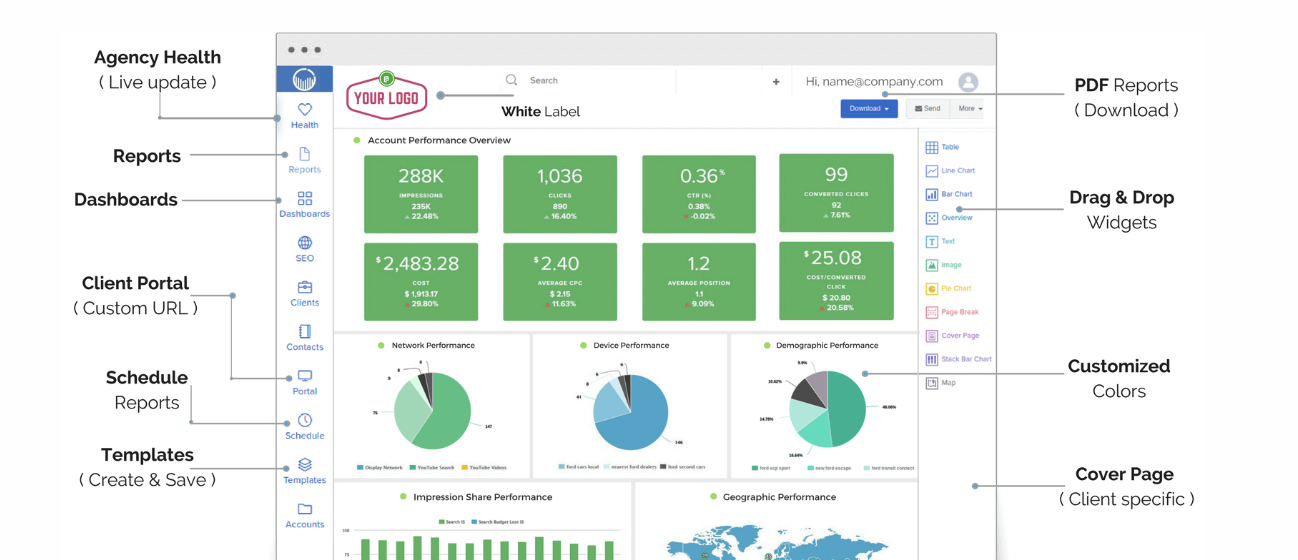Open the user profile avatar
The width and height of the screenshot is (1298, 560).
pos(968,82)
